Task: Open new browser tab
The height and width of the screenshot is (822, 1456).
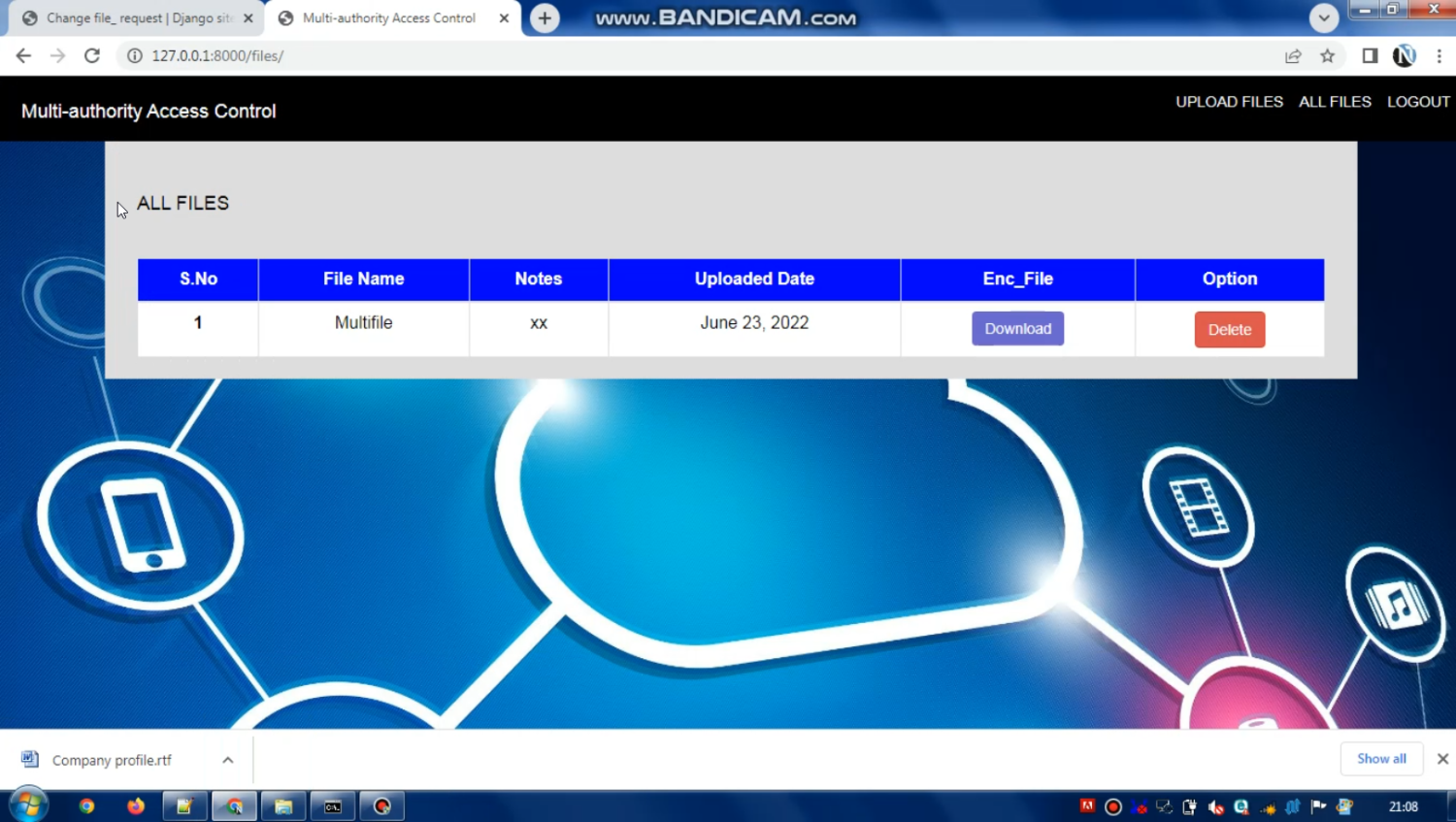Action: [545, 17]
